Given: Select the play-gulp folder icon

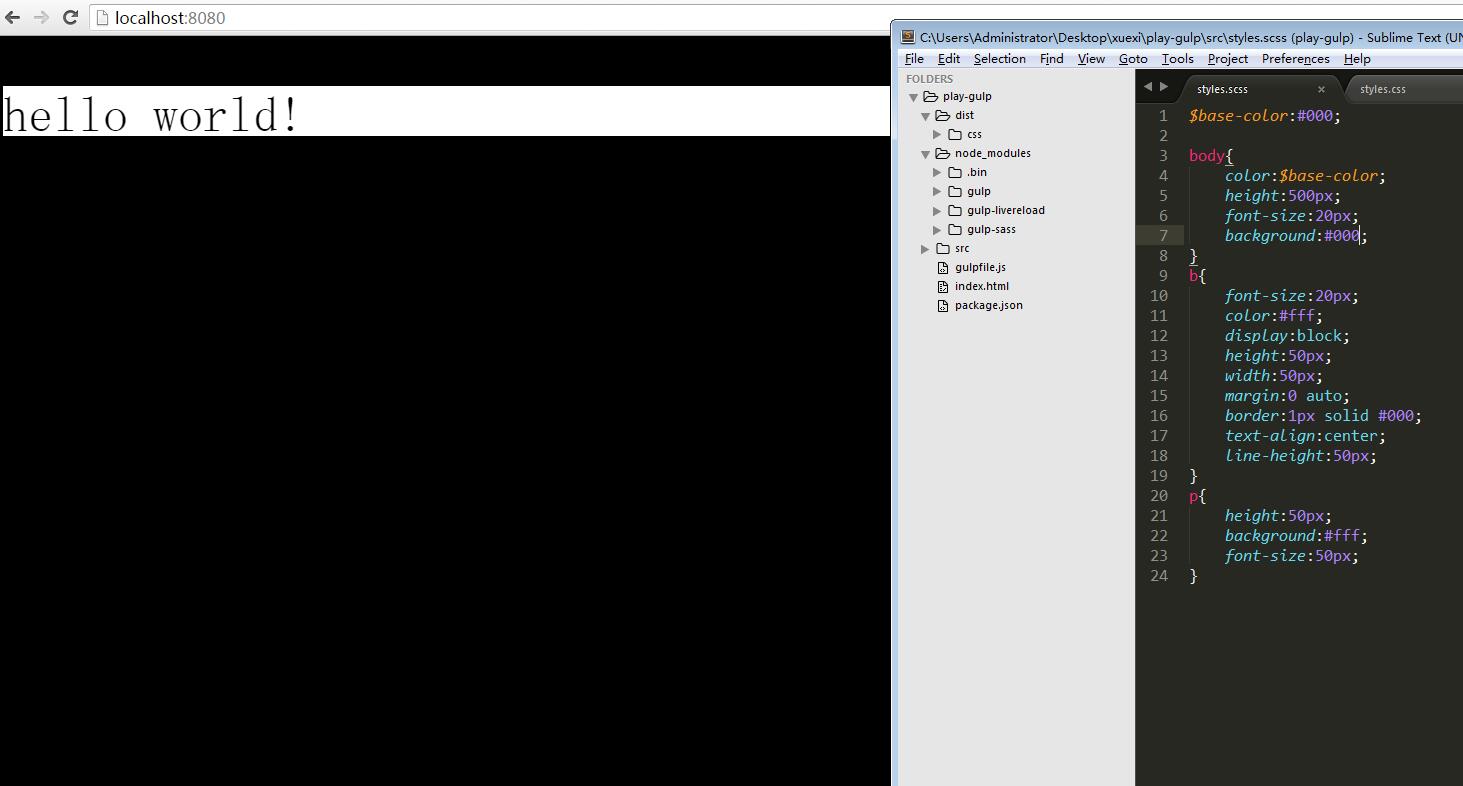Looking at the screenshot, I should 930,97.
